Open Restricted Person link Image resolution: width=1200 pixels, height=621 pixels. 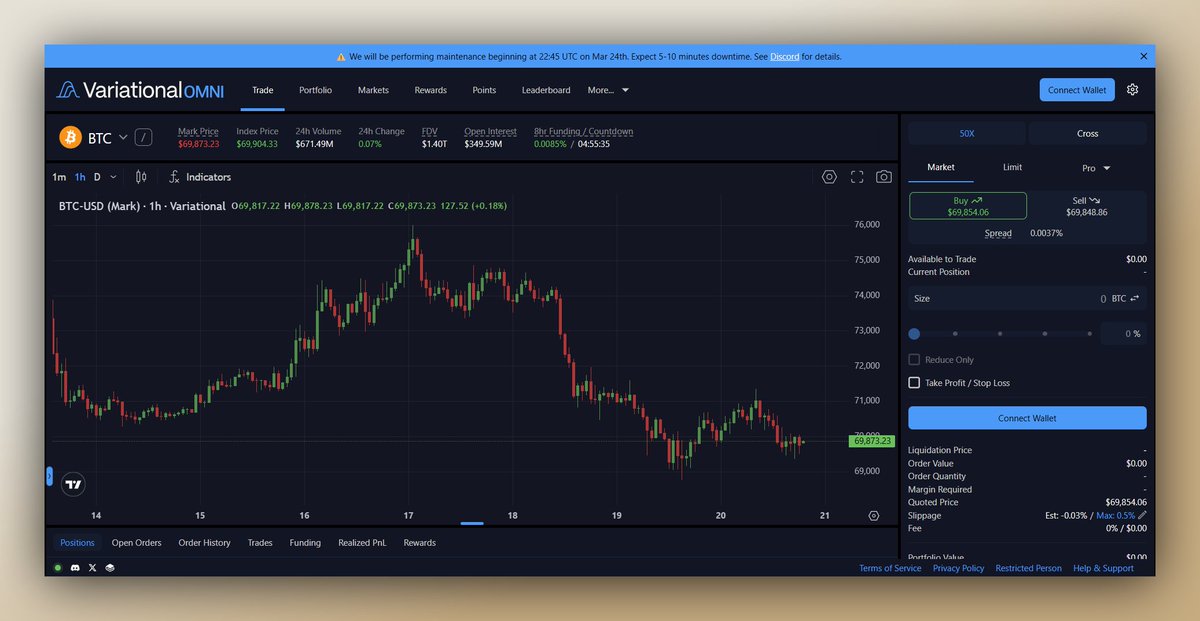point(1028,568)
